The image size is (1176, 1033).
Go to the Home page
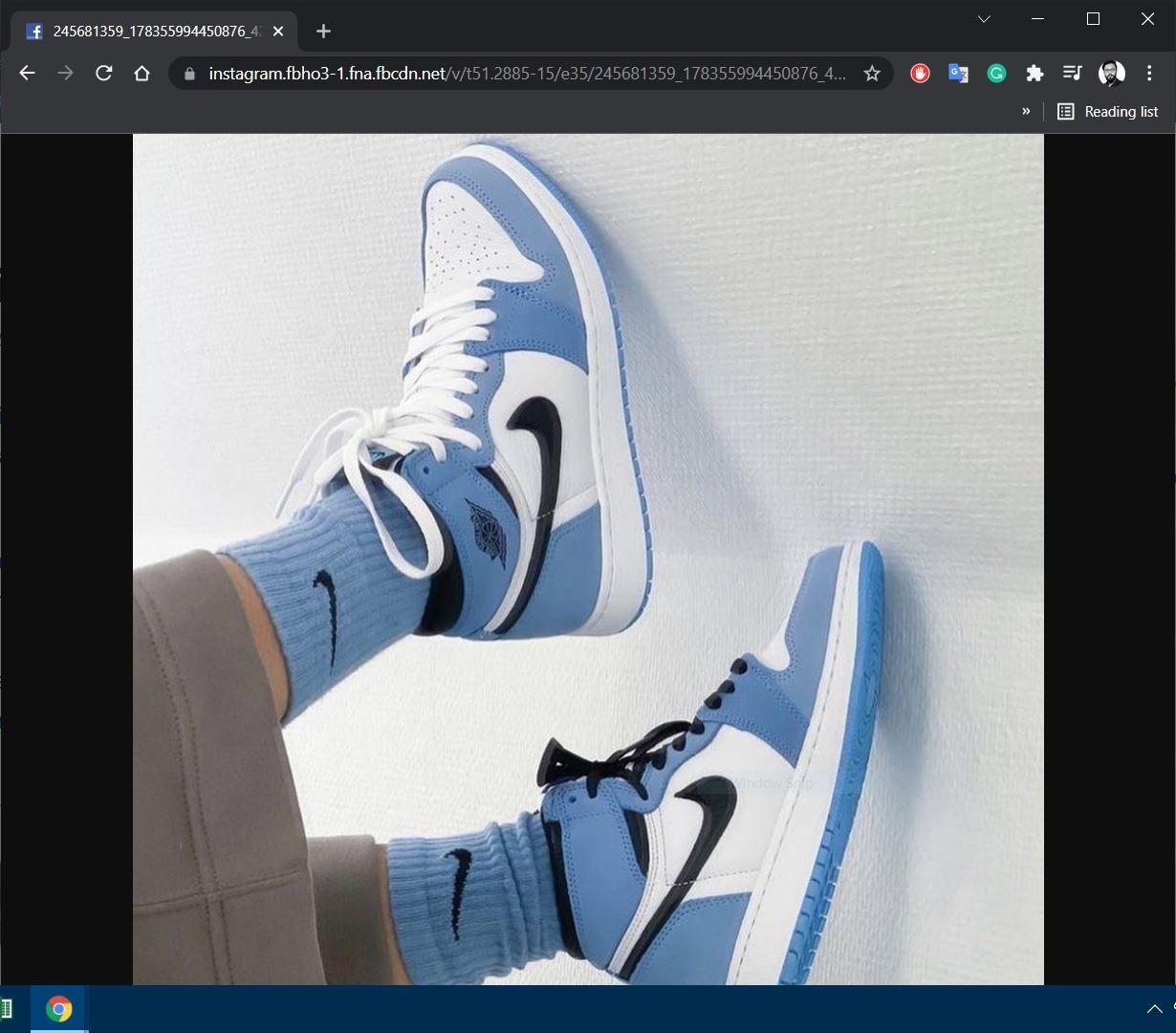click(142, 74)
